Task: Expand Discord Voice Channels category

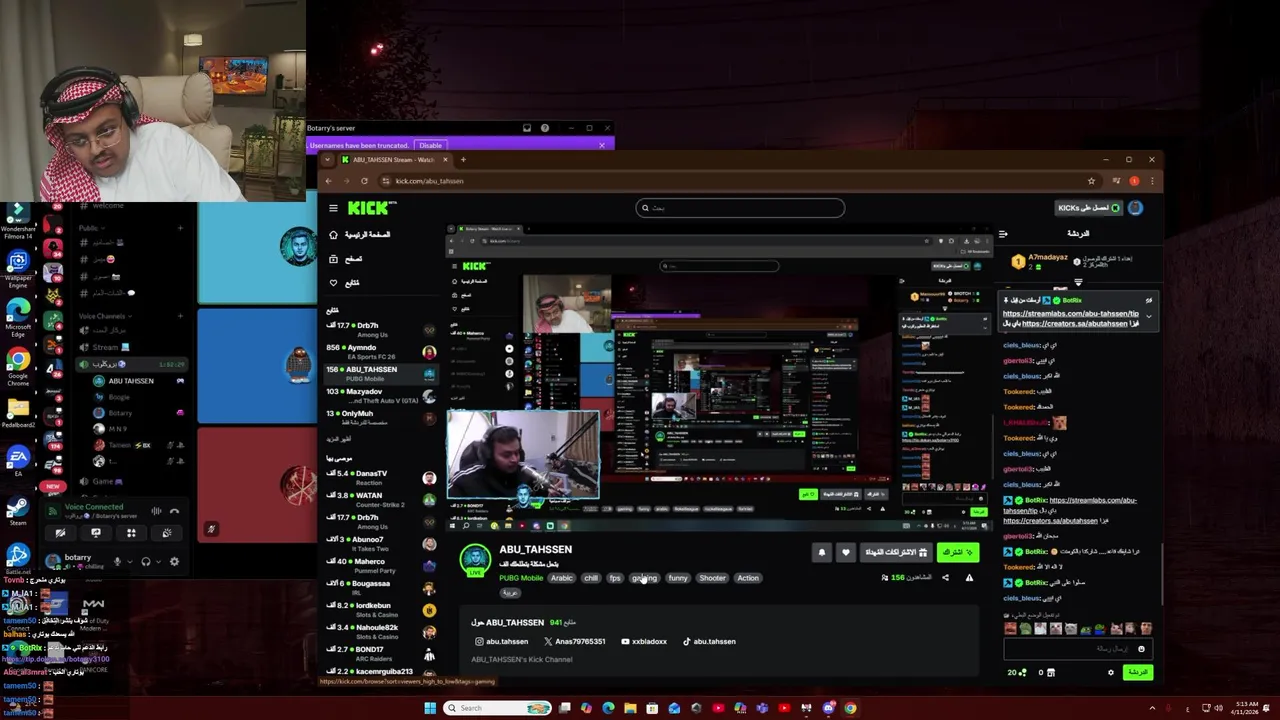Action: (103, 316)
